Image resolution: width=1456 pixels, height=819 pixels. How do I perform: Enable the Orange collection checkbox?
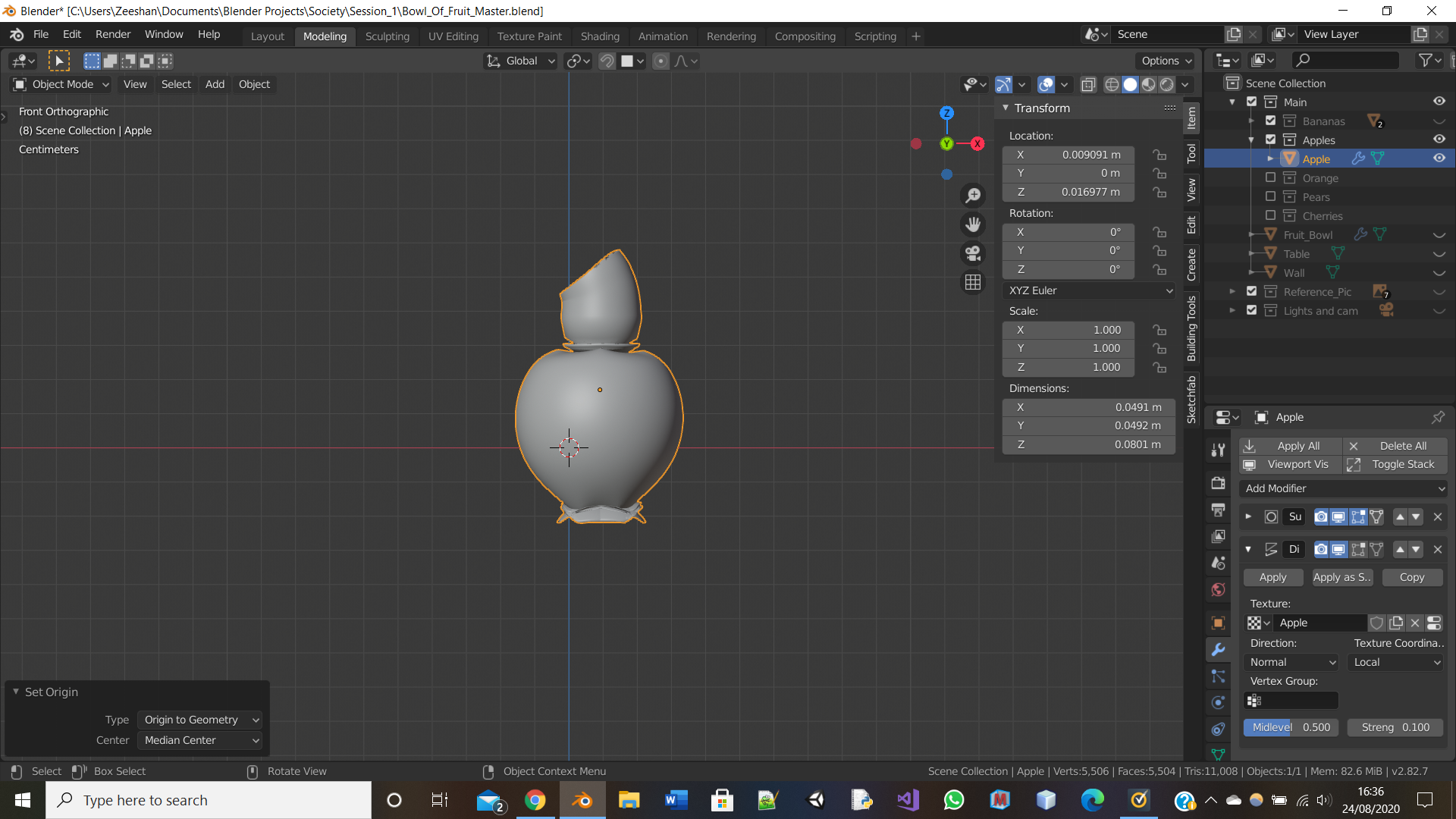pos(1270,177)
